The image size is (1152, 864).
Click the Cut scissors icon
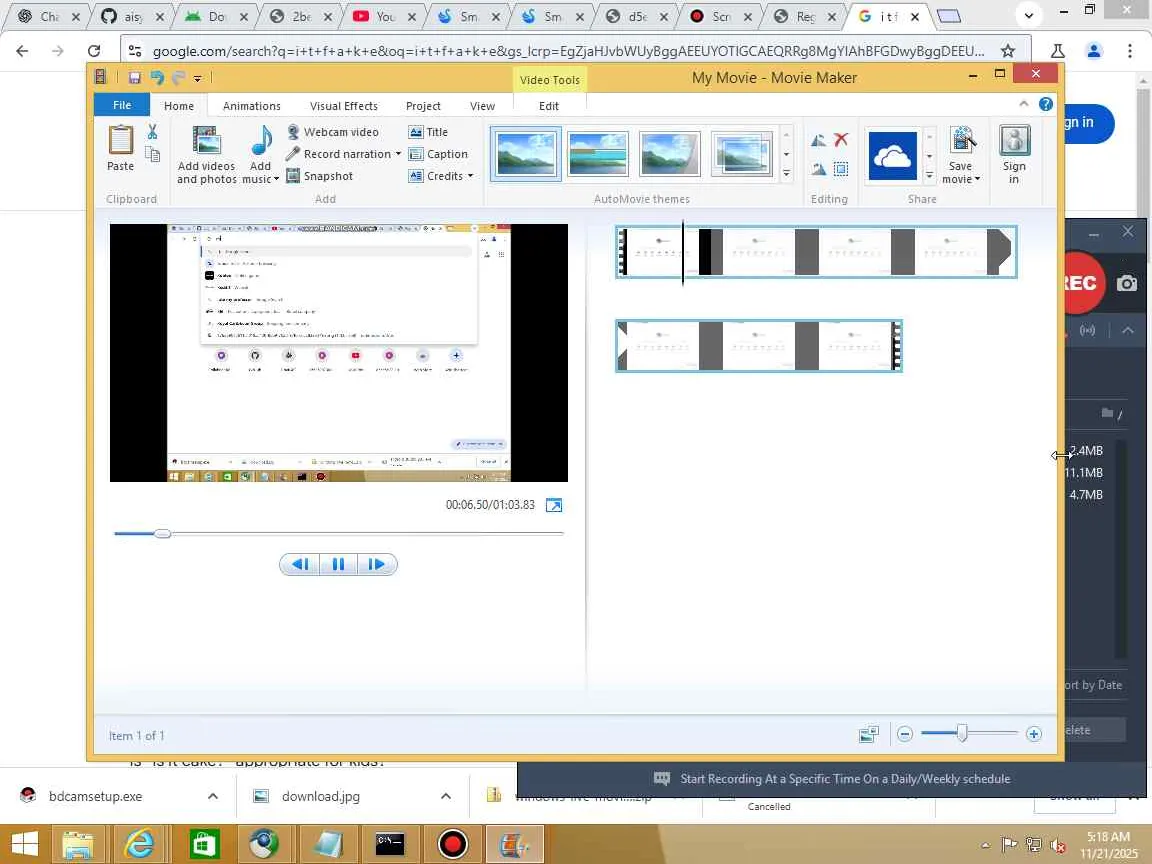point(152,132)
